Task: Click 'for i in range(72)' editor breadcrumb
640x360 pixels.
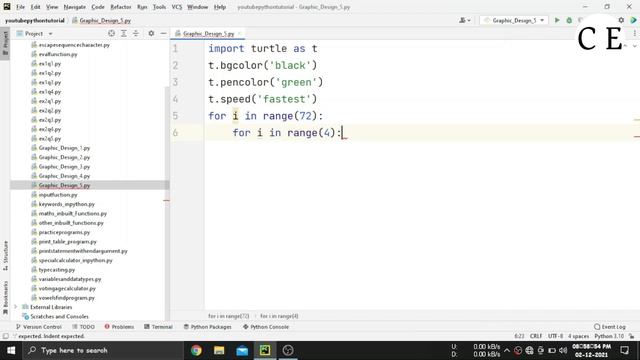Action: point(229,316)
